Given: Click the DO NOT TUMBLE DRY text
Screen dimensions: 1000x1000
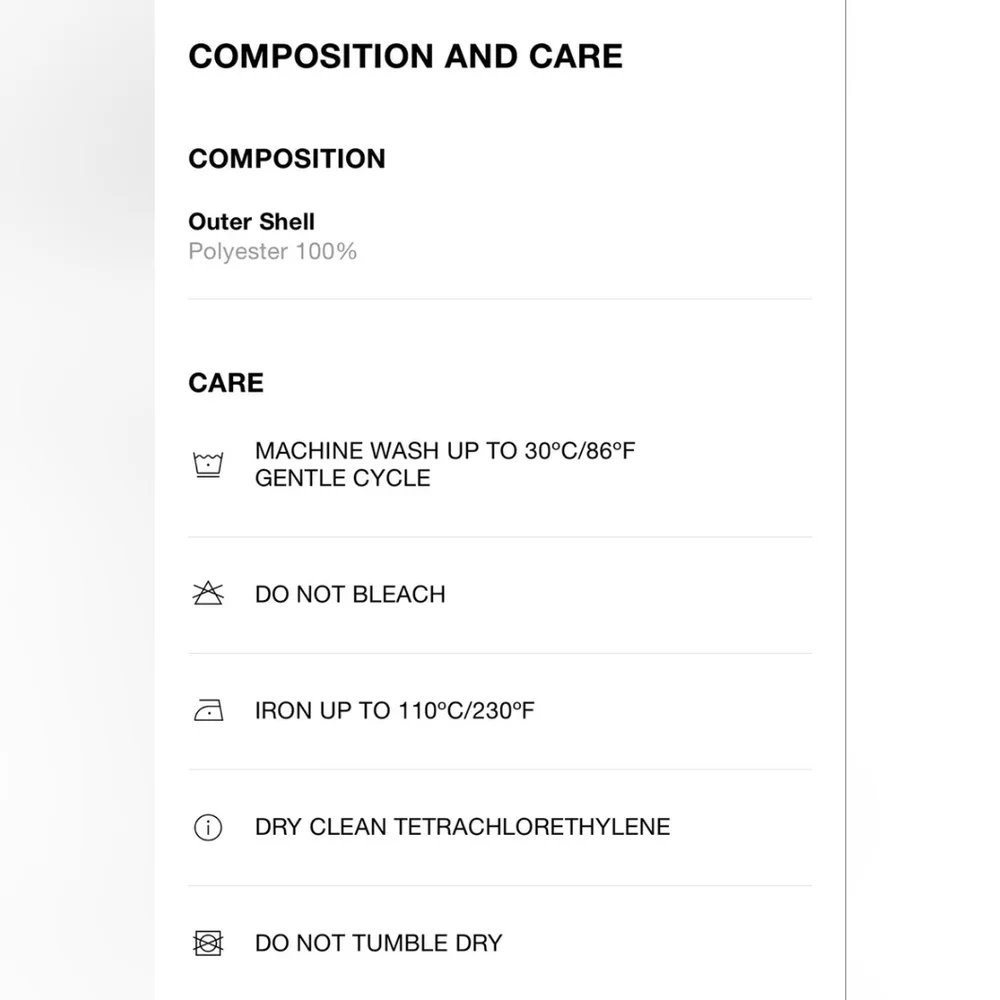Looking at the screenshot, I should [x=378, y=943].
